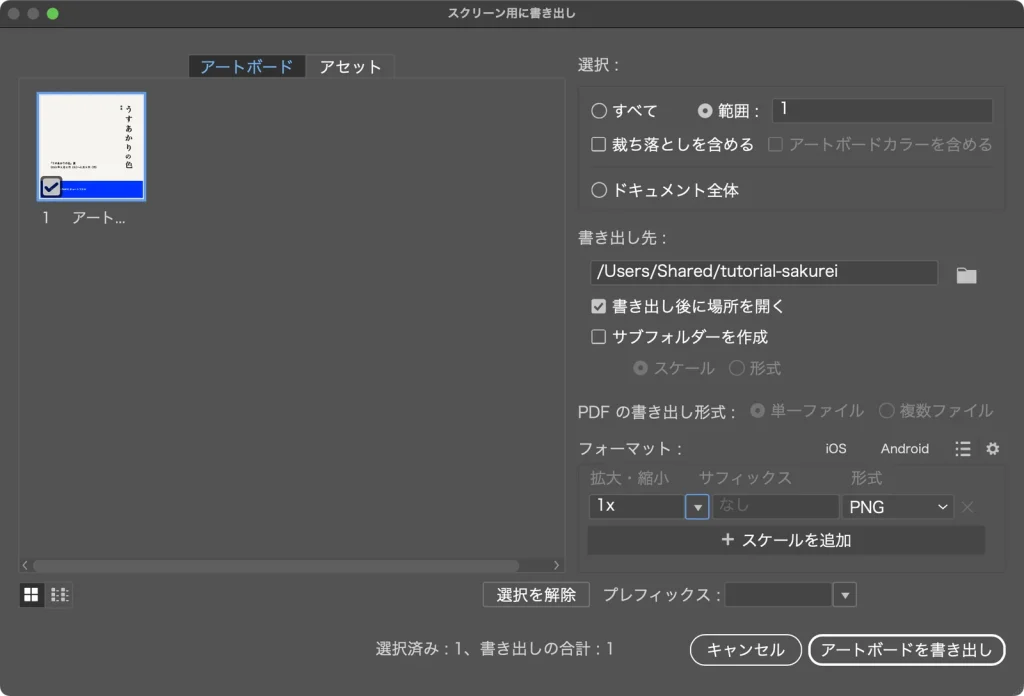The width and height of the screenshot is (1024, 696).
Task: Switch to the アセット tab
Action: tap(350, 67)
